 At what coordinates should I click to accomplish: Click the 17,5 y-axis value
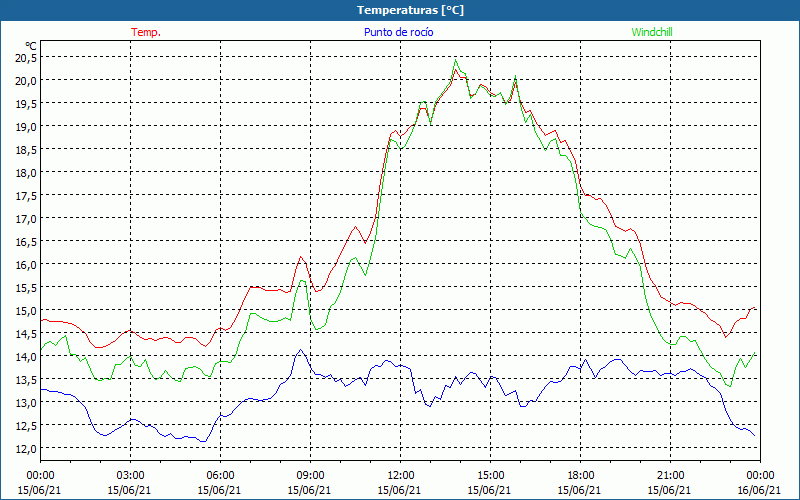(26, 195)
